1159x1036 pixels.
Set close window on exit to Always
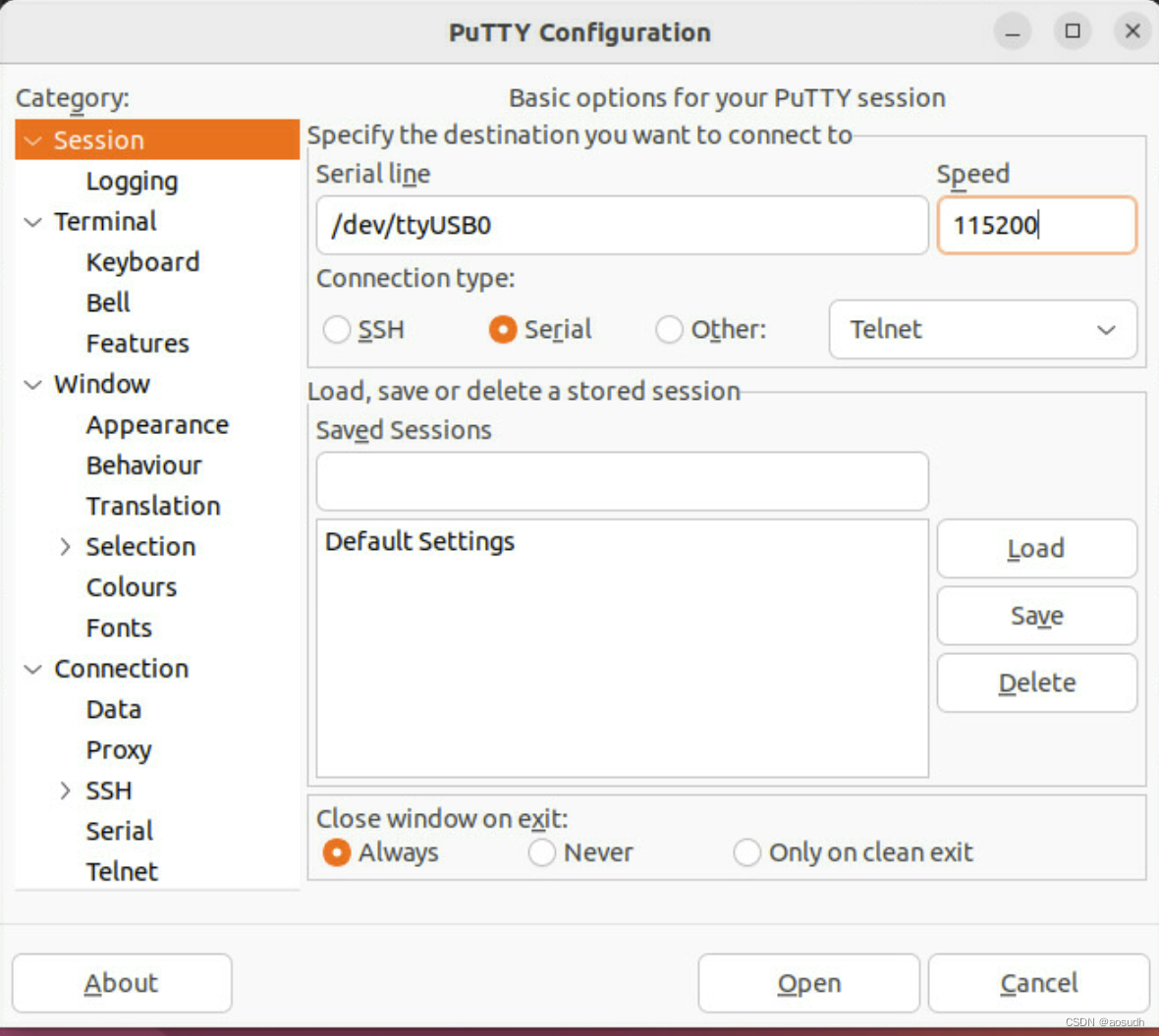(x=336, y=852)
